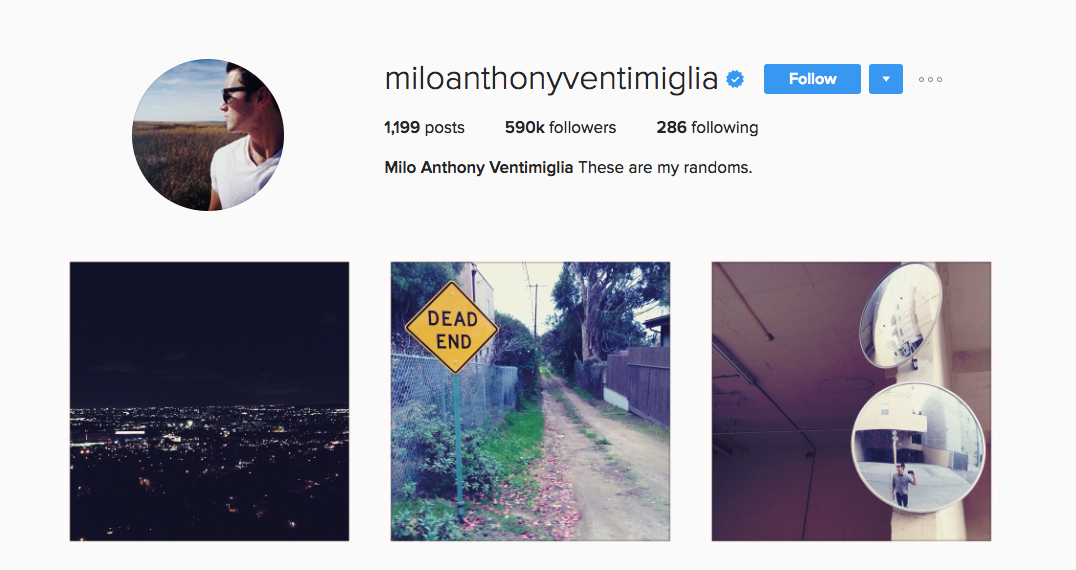Open the Dead End alley photo
The image size is (1076, 570).
click(x=530, y=401)
